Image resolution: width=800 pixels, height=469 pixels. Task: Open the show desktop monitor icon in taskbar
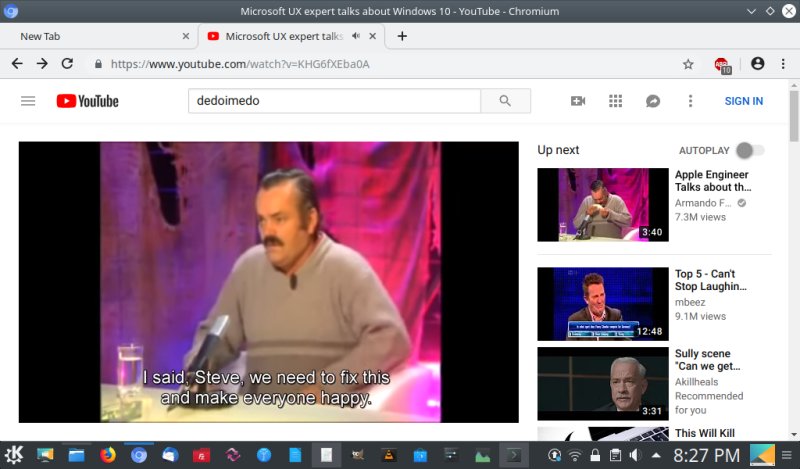(x=45, y=455)
